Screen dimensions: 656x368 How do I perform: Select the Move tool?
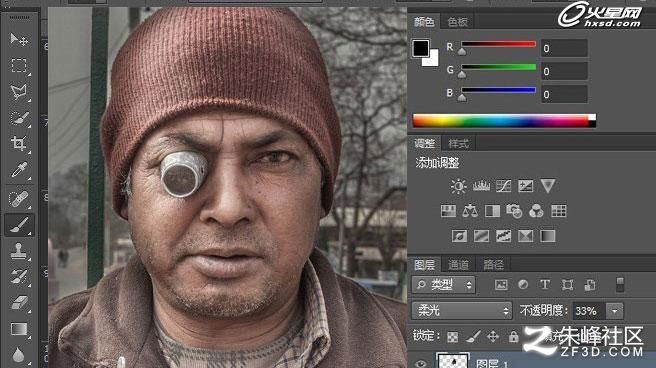pyautogui.click(x=18, y=40)
